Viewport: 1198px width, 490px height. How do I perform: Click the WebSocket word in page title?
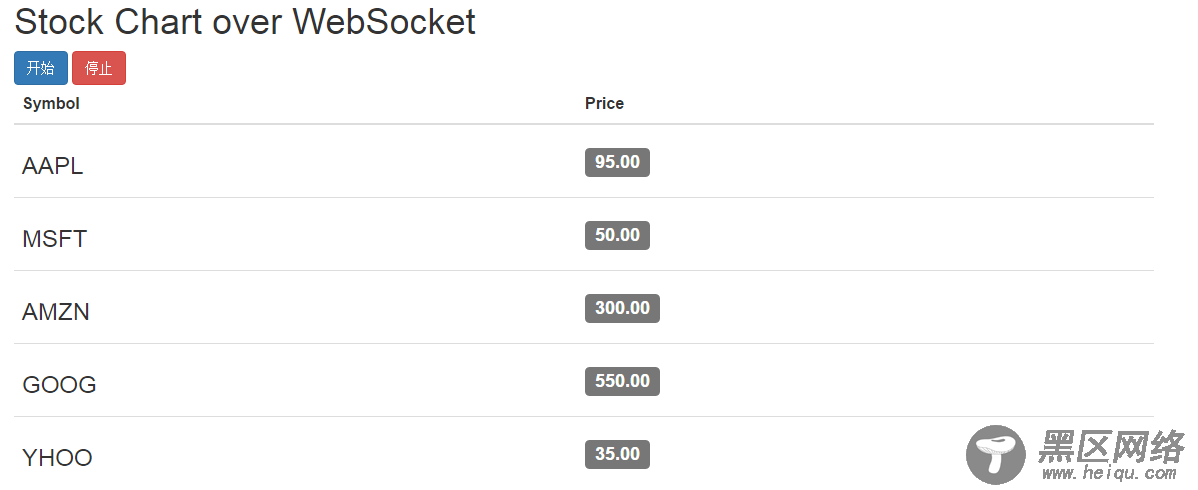(384, 21)
